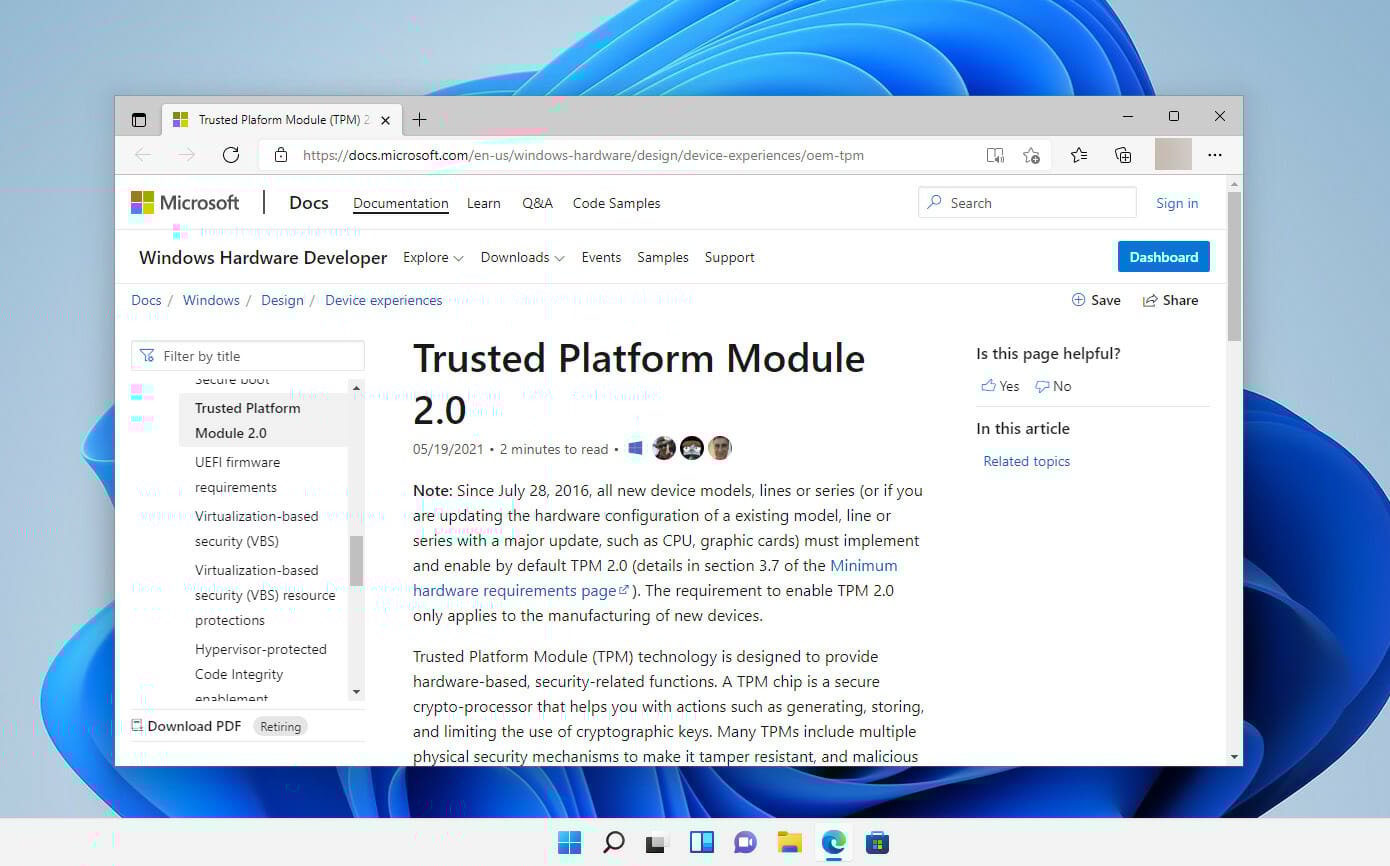Click the Microsoft logo

tap(185, 203)
